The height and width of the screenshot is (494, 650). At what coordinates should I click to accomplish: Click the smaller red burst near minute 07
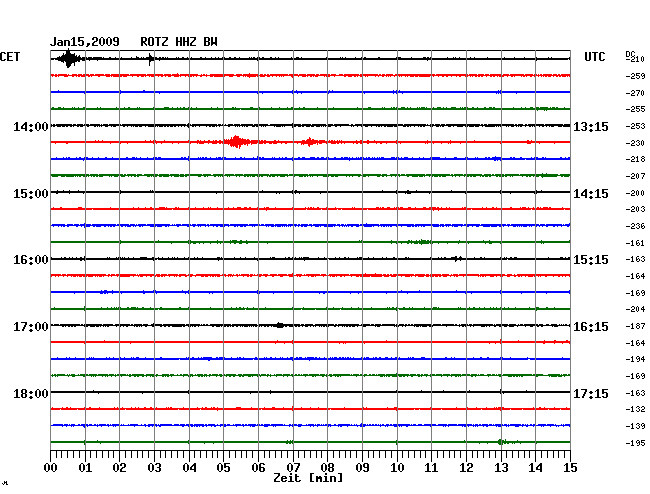(309, 142)
